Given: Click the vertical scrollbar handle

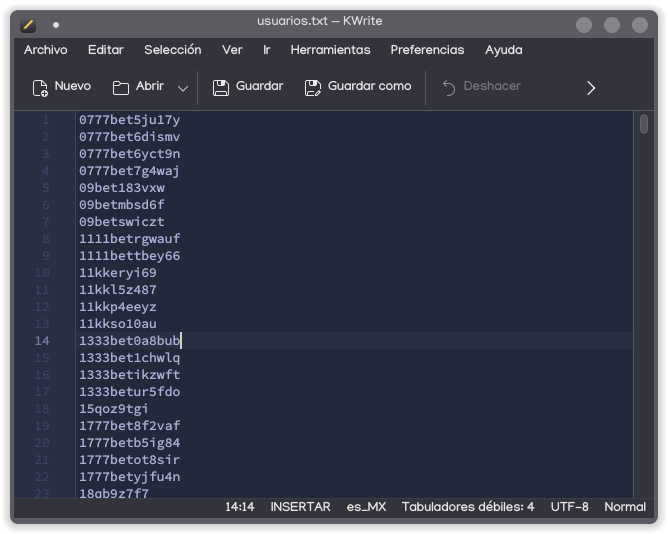Looking at the screenshot, I should [x=644, y=124].
